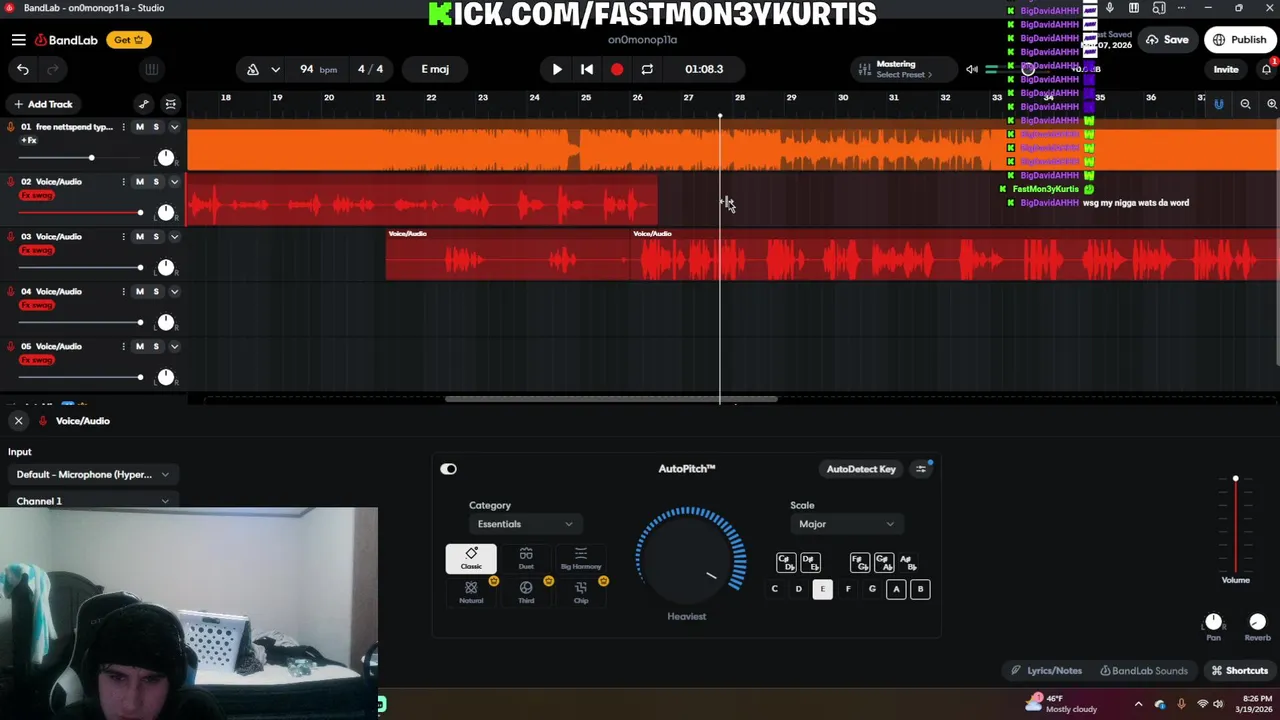Open track 05 three-dot options menu

click(x=124, y=347)
